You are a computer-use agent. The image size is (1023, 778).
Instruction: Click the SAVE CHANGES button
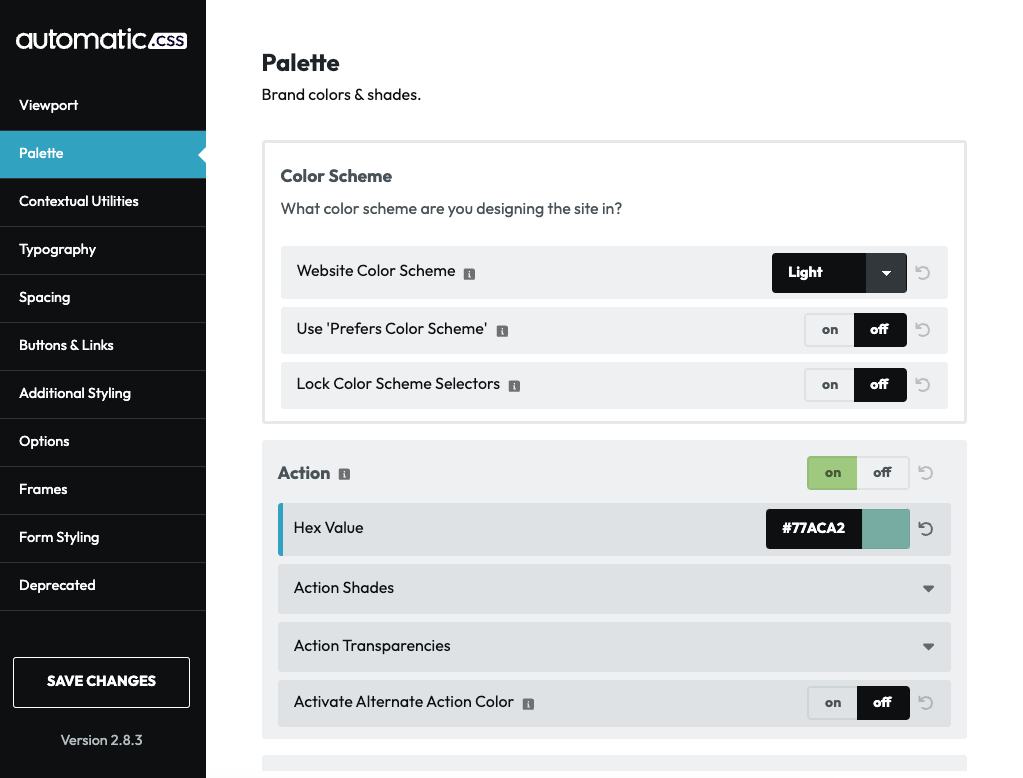pos(102,682)
